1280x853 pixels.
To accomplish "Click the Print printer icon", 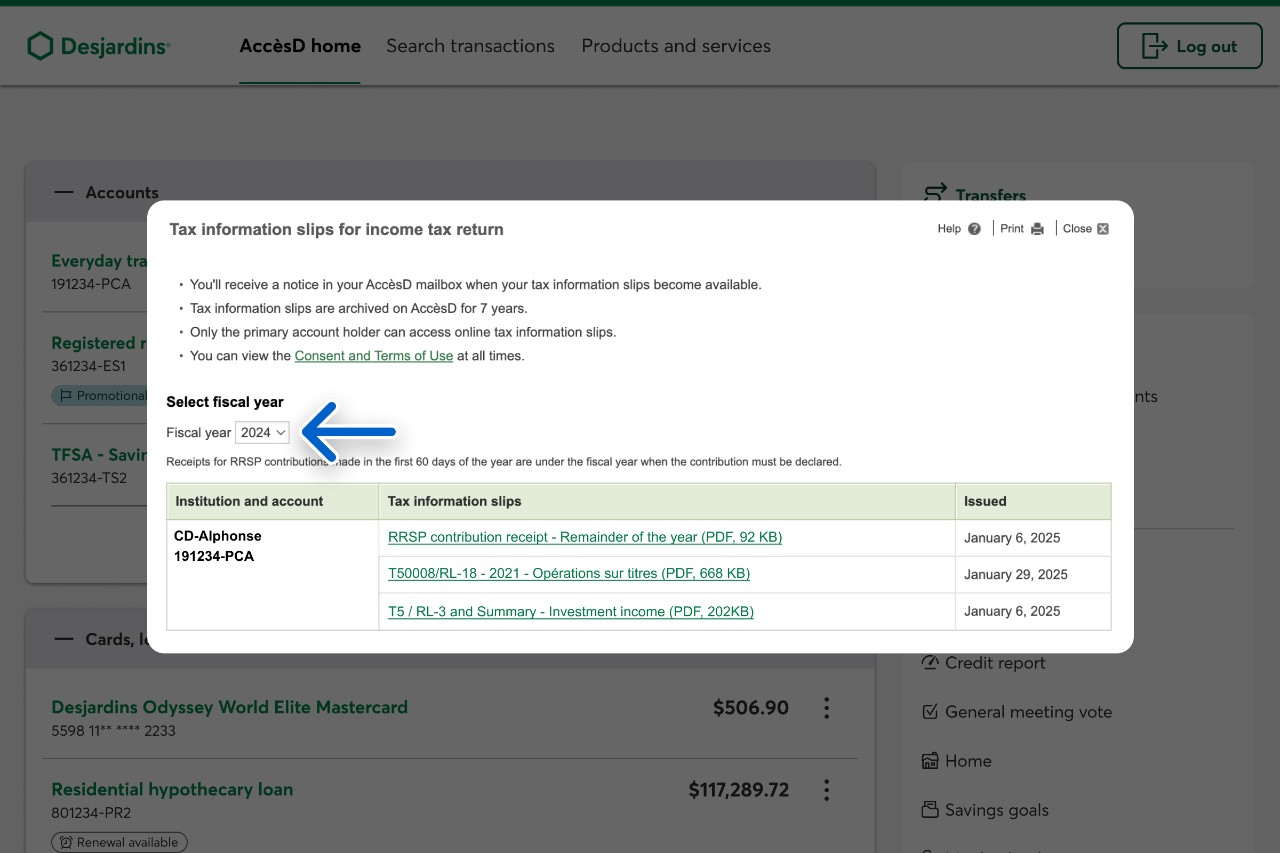I will coord(1037,229).
